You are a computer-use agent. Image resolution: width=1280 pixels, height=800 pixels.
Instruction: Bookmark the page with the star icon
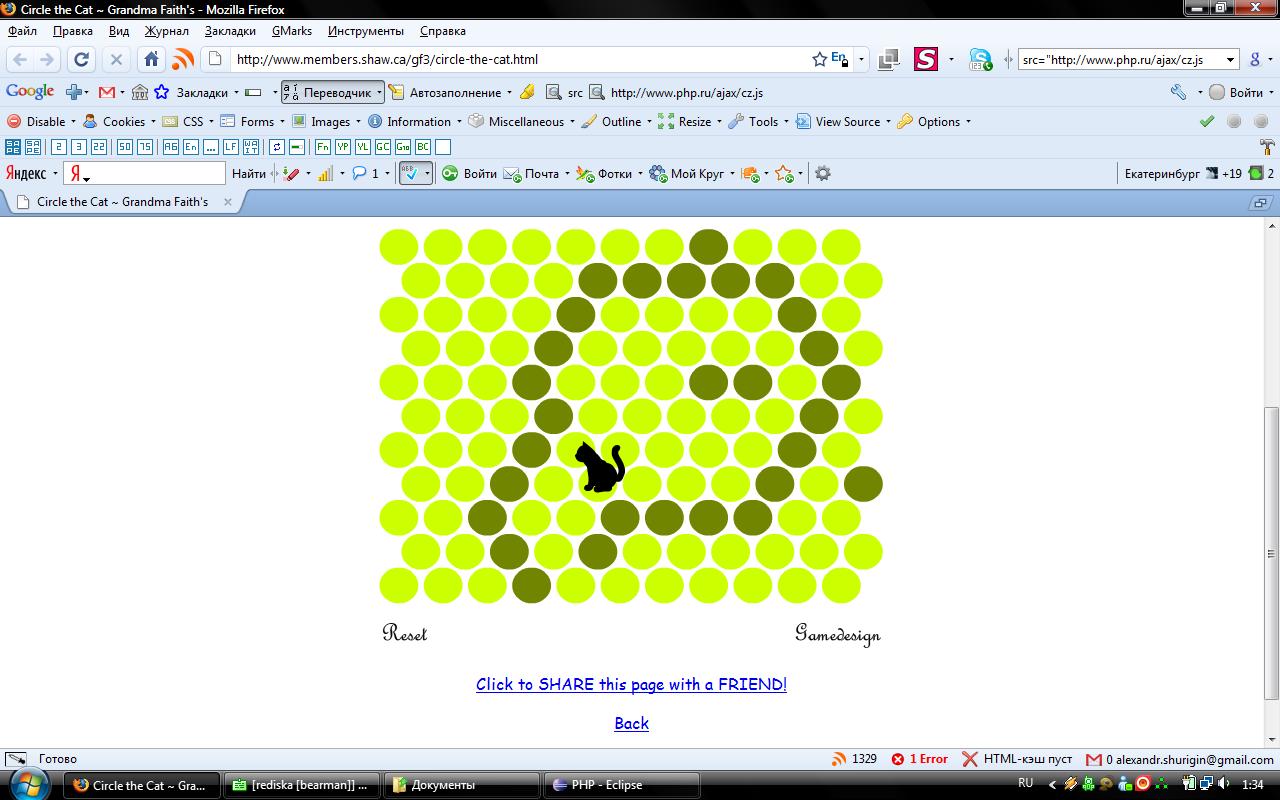(819, 59)
